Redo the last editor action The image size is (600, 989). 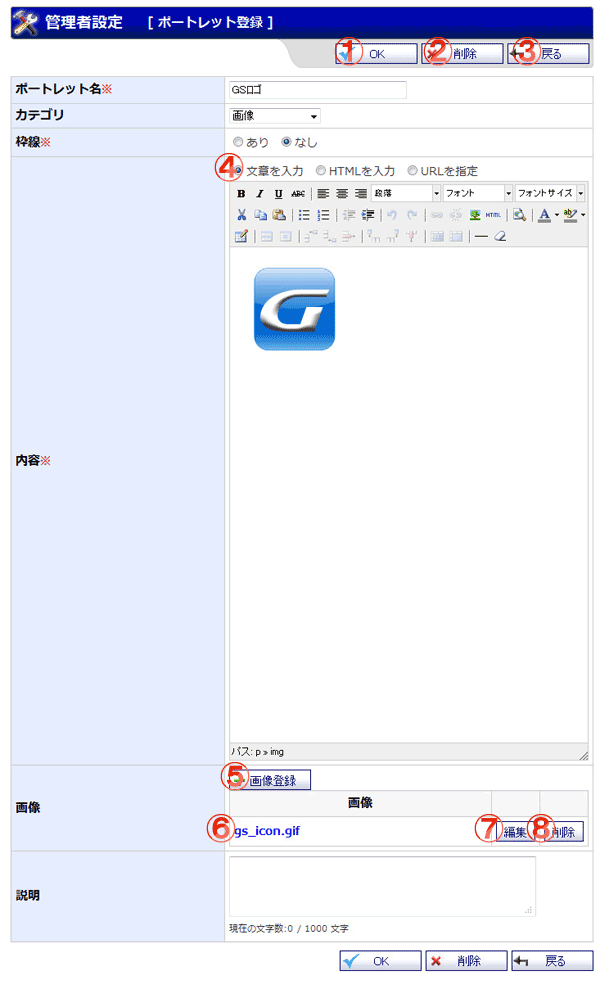(x=412, y=215)
